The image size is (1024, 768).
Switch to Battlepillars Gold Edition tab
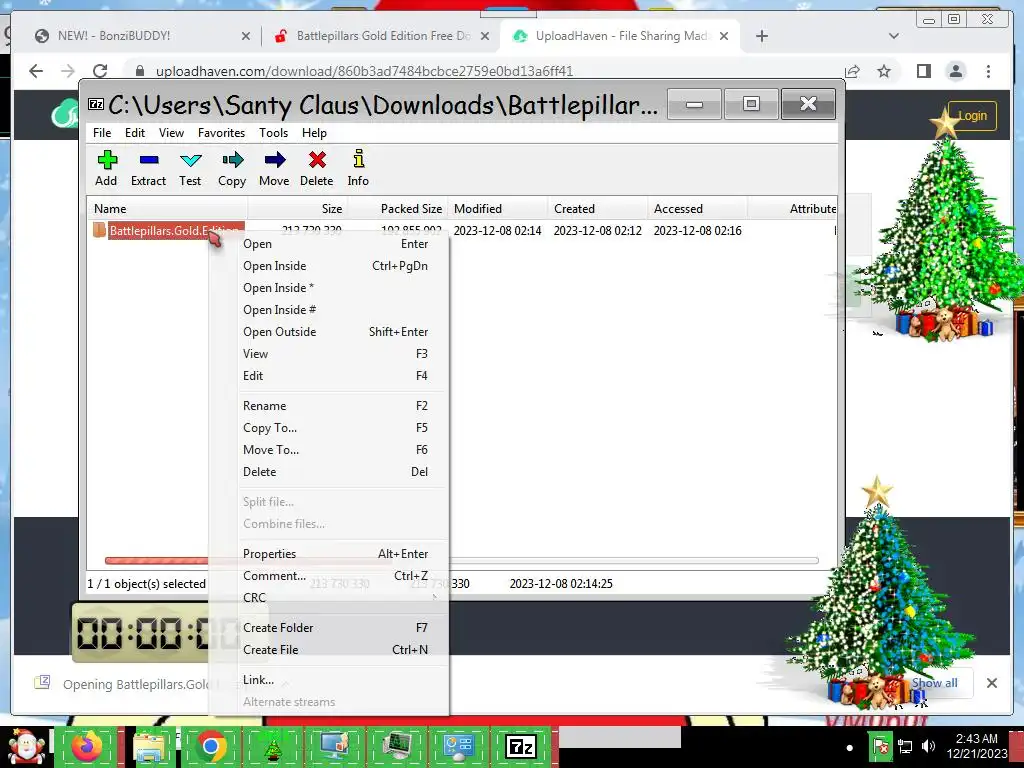[x=380, y=36]
